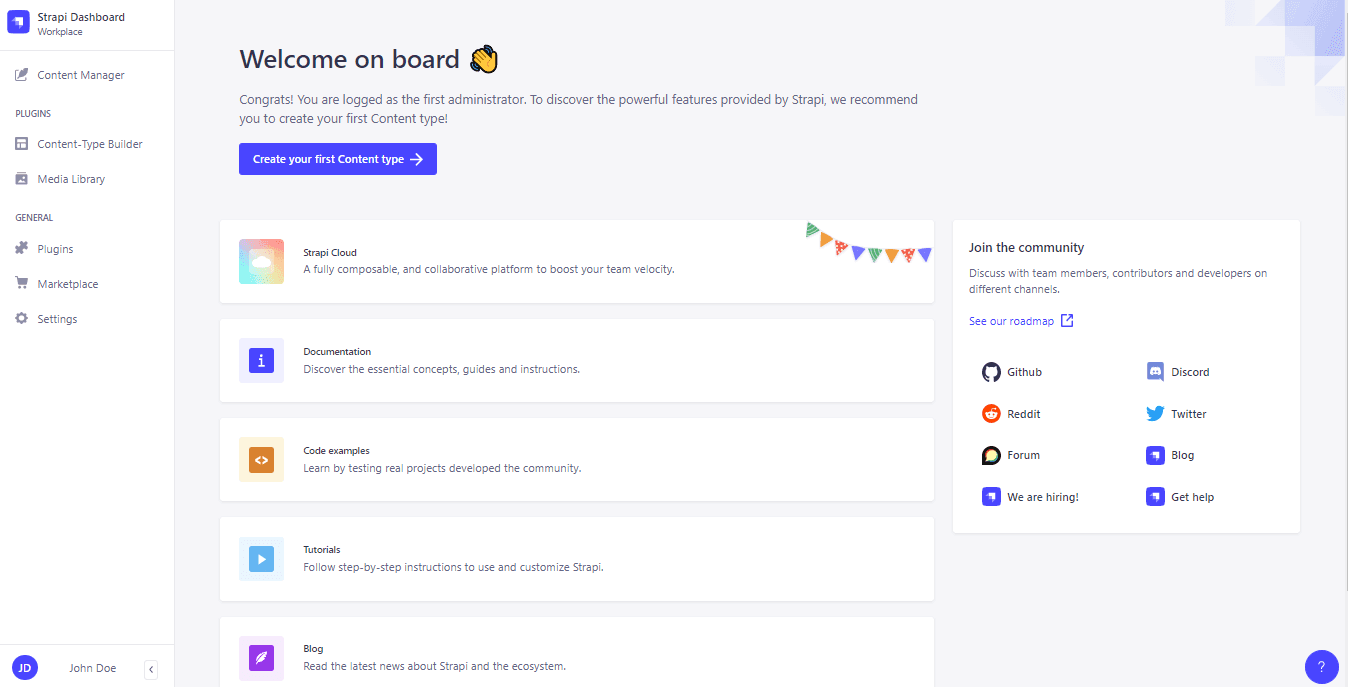Screen dimensions: 1348x687
Task: Click the Code examples icon
Action: point(261,460)
